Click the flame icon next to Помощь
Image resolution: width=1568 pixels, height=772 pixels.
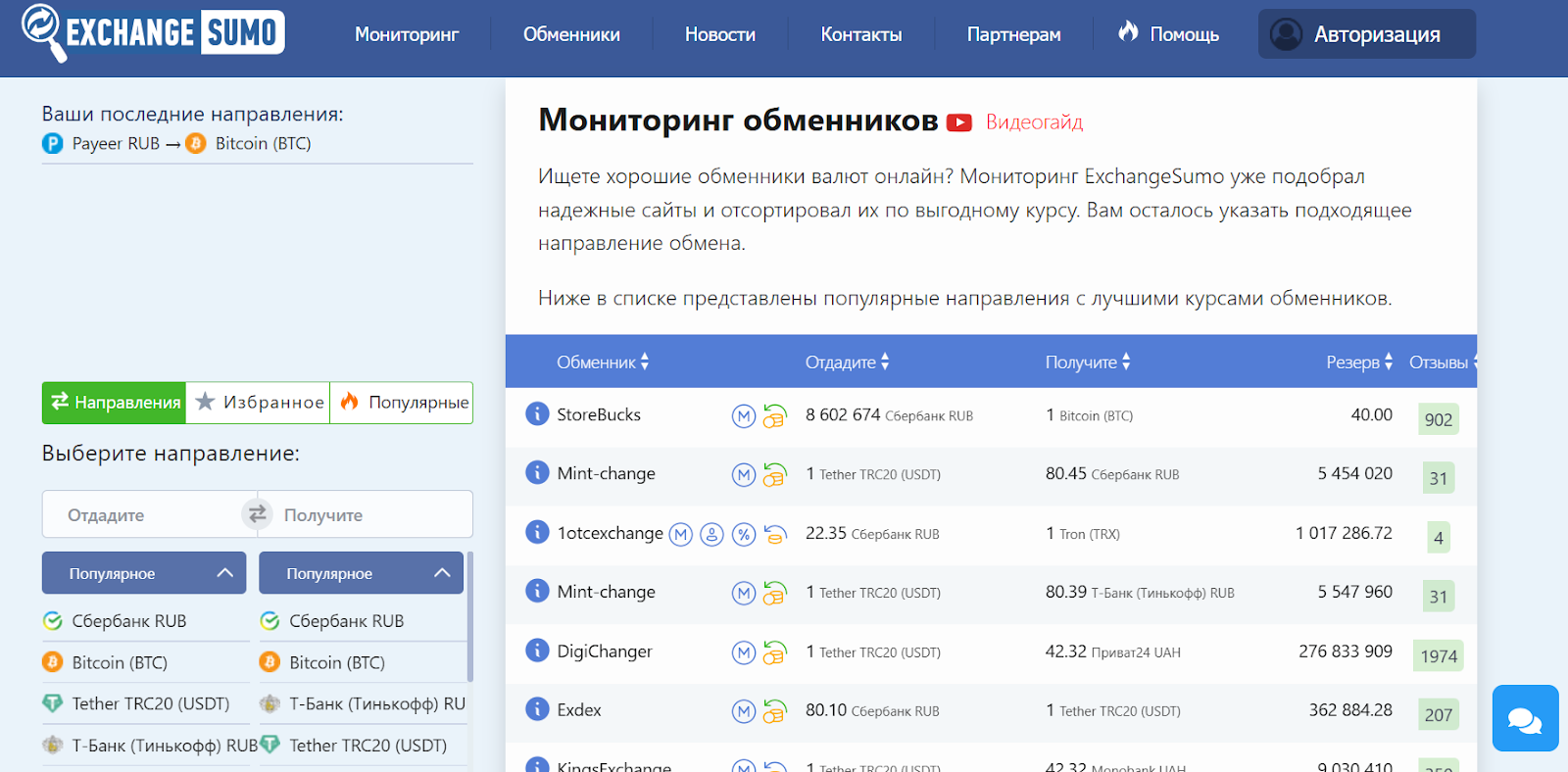coord(1128,31)
